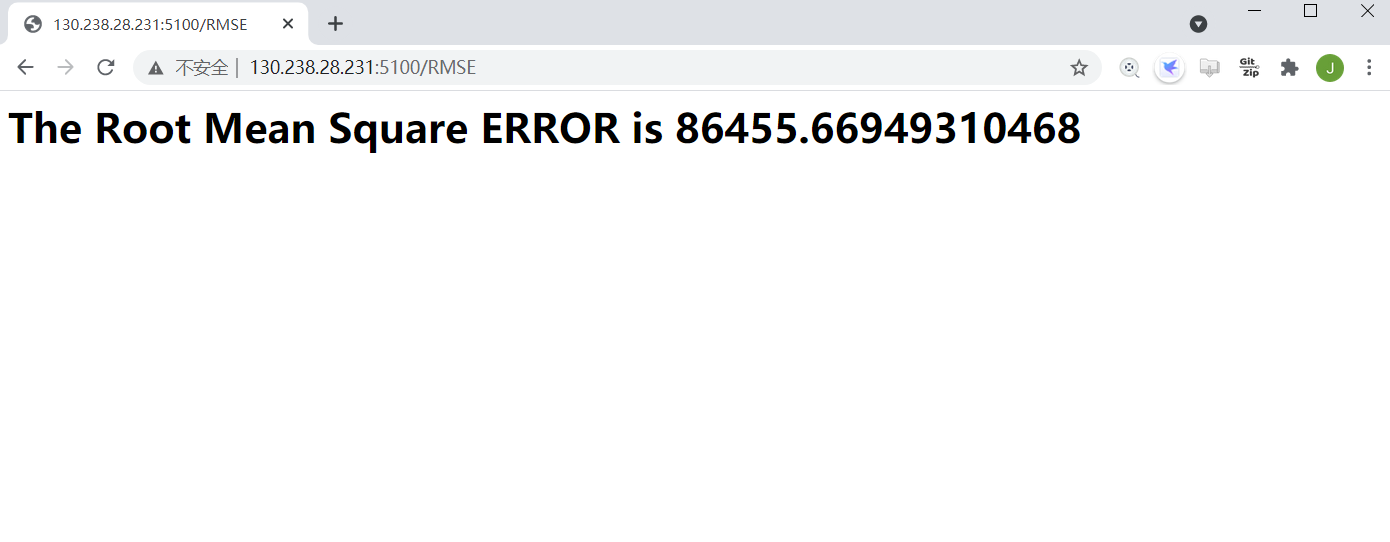Image resolution: width=1390 pixels, height=542 pixels.
Task: Click the forward navigation arrow
Action: [x=65, y=68]
